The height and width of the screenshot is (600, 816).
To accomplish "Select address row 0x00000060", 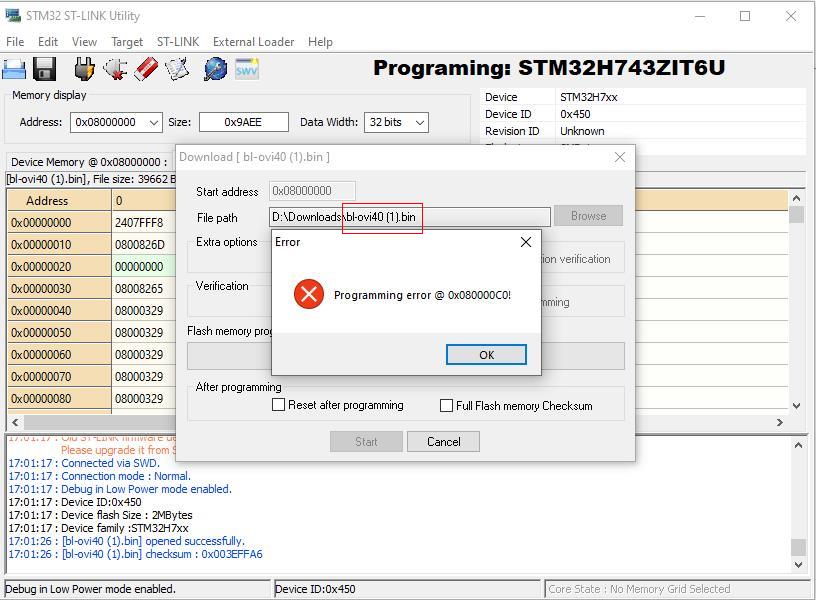I will coord(59,354).
